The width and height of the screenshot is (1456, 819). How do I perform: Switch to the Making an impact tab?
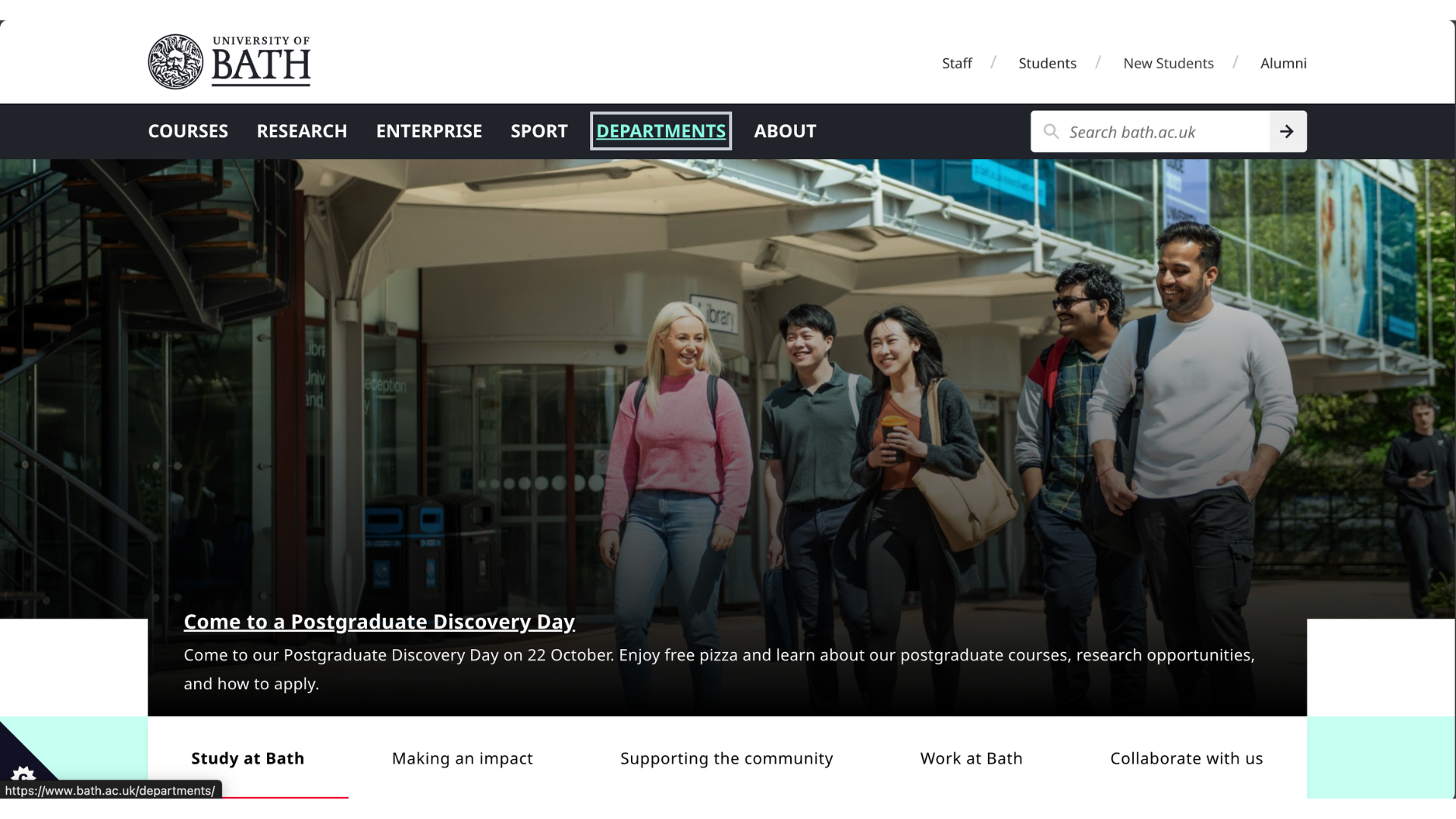point(462,758)
